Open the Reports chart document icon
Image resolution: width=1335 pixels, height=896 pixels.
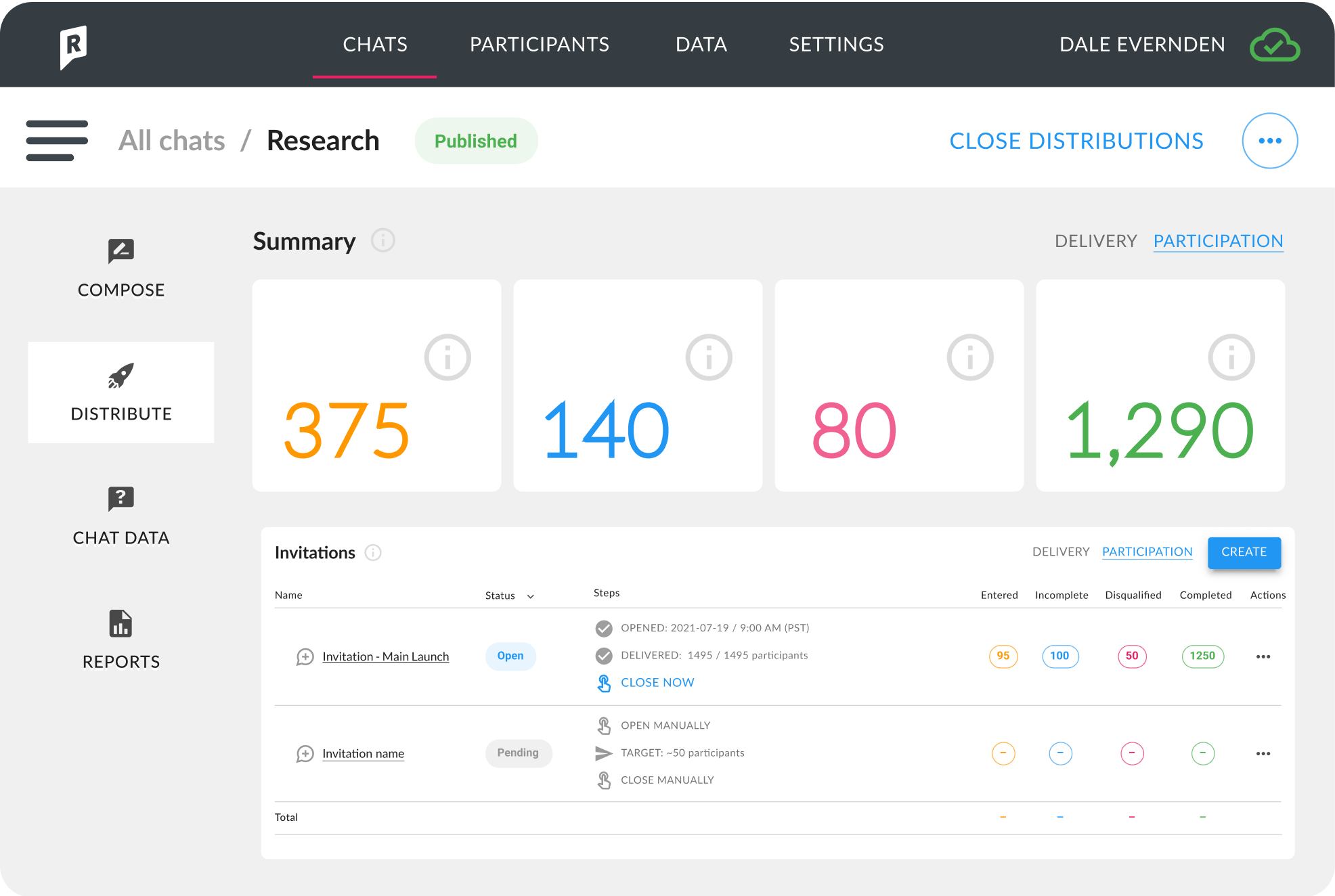[121, 623]
